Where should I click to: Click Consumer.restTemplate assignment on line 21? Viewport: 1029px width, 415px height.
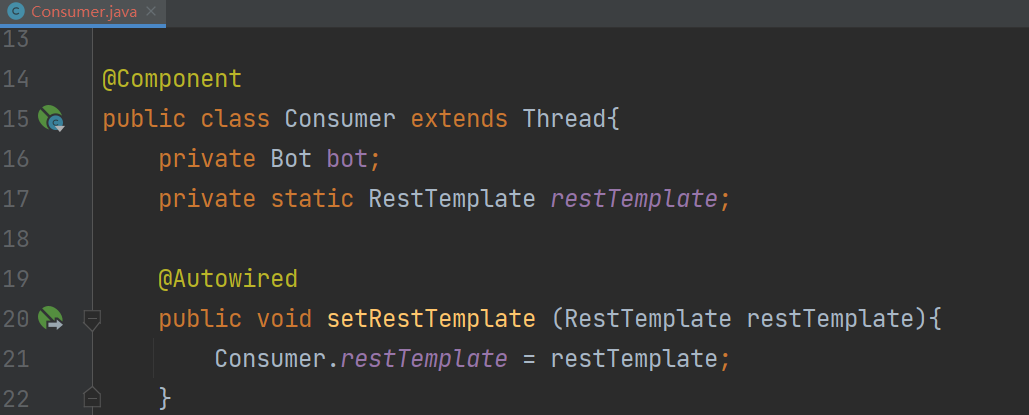(x=361, y=359)
